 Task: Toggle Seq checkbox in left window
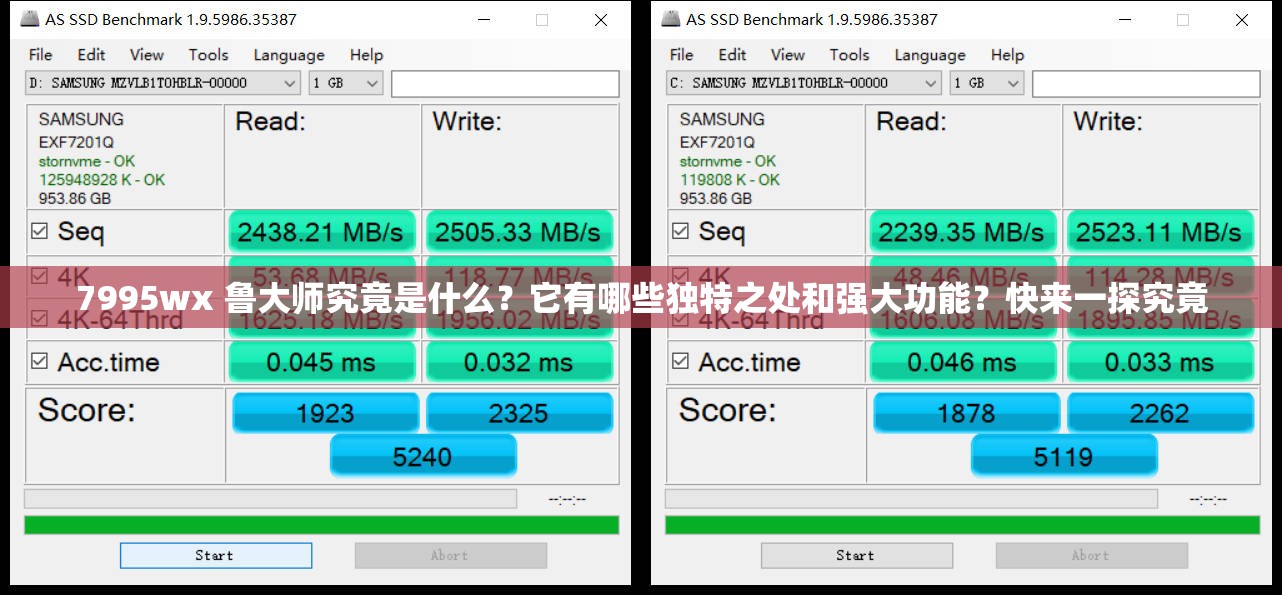[39, 231]
